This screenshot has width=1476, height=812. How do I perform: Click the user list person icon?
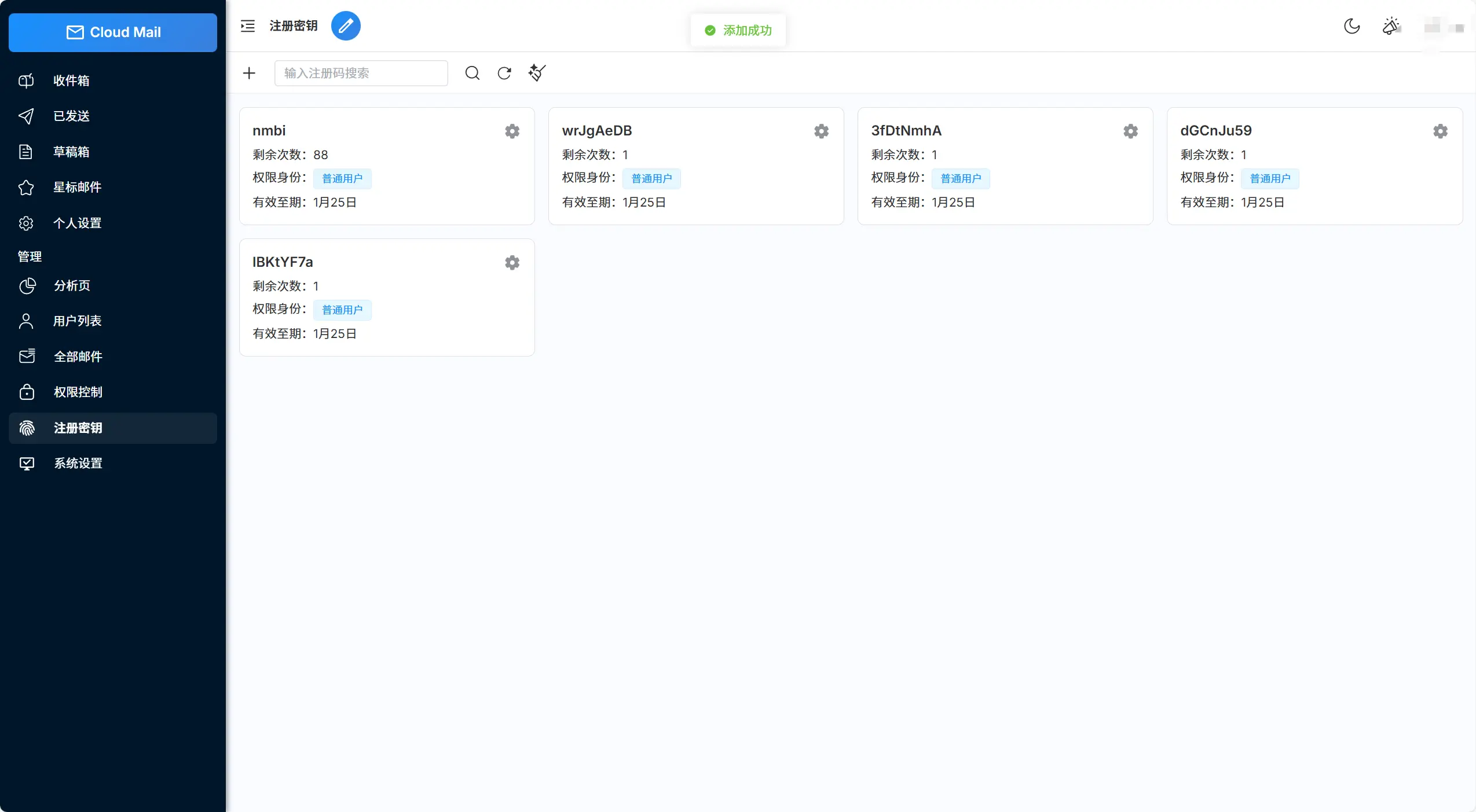[x=26, y=321]
